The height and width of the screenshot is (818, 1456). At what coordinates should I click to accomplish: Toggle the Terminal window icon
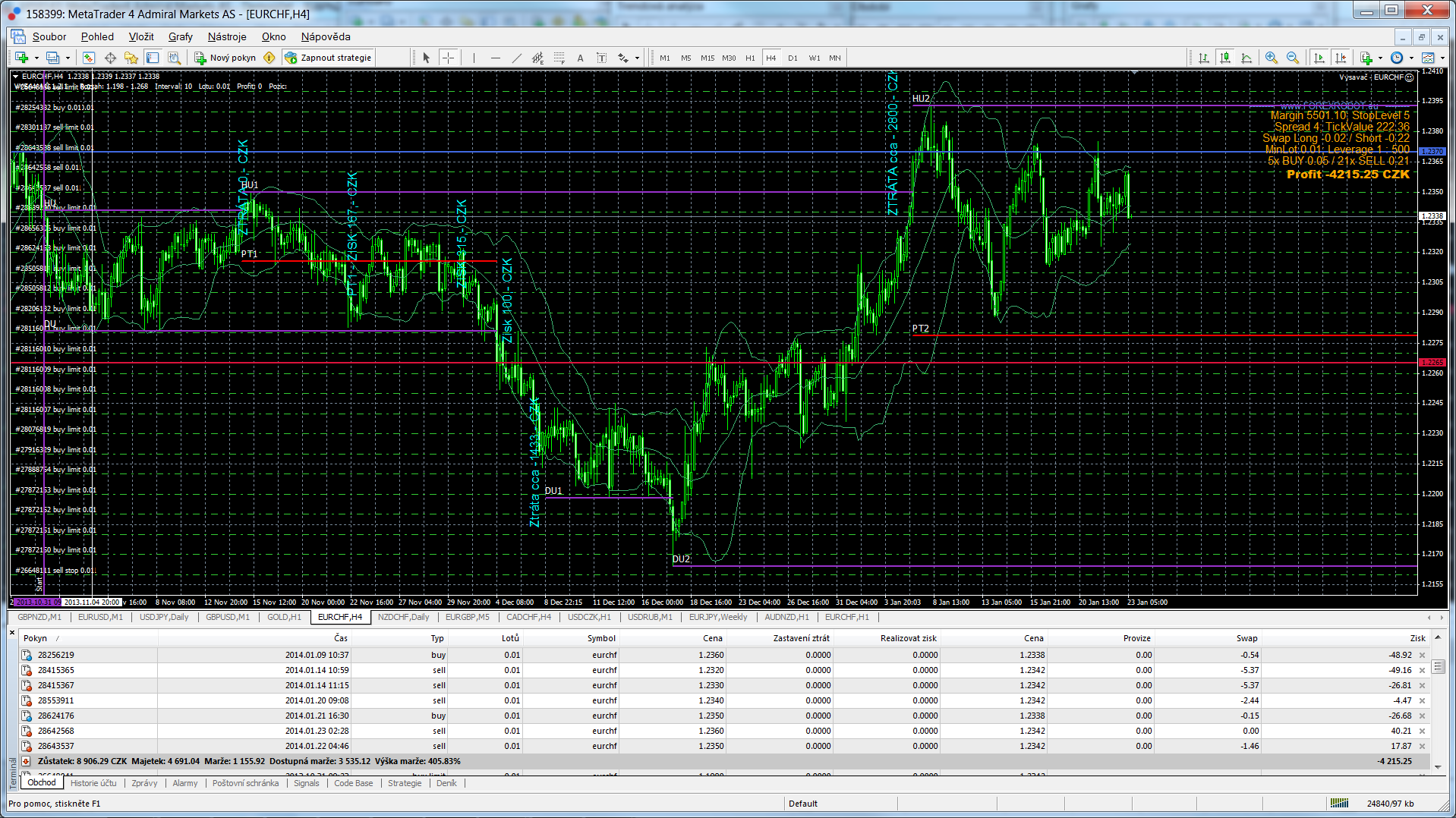153,58
